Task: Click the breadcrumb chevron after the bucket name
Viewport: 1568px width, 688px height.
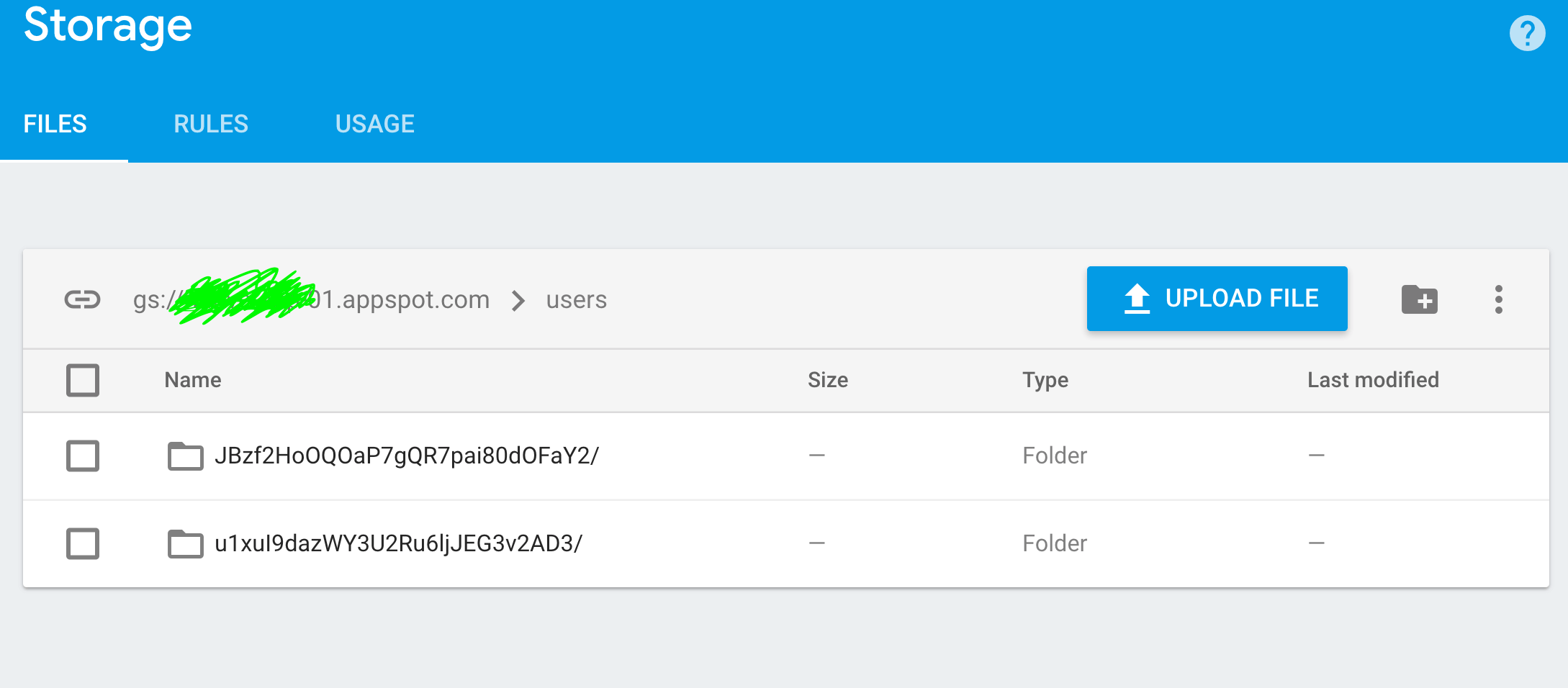Action: click(x=518, y=301)
